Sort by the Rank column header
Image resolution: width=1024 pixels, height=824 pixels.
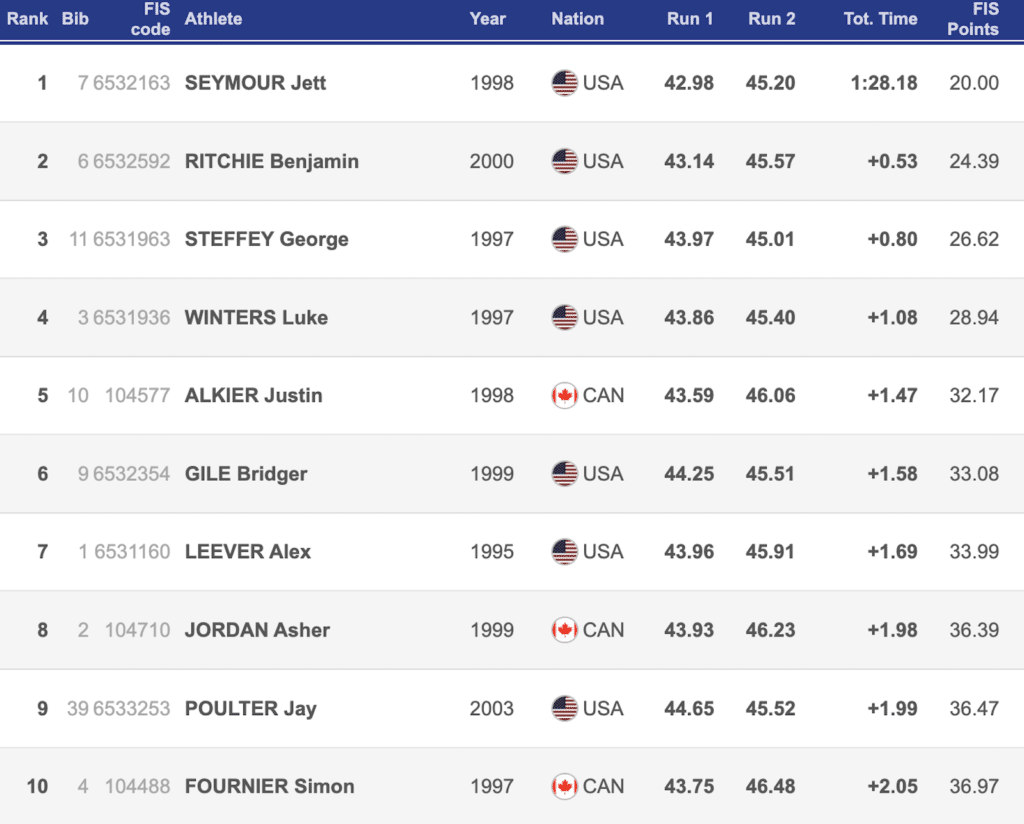pyautogui.click(x=27, y=19)
